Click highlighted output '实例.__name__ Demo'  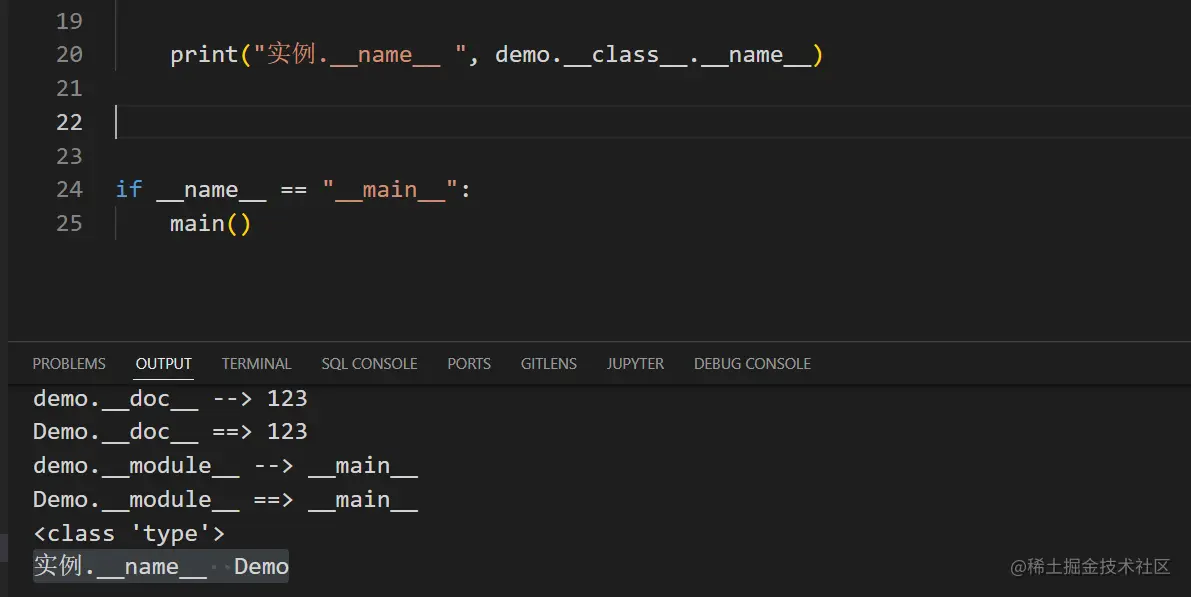point(161,566)
